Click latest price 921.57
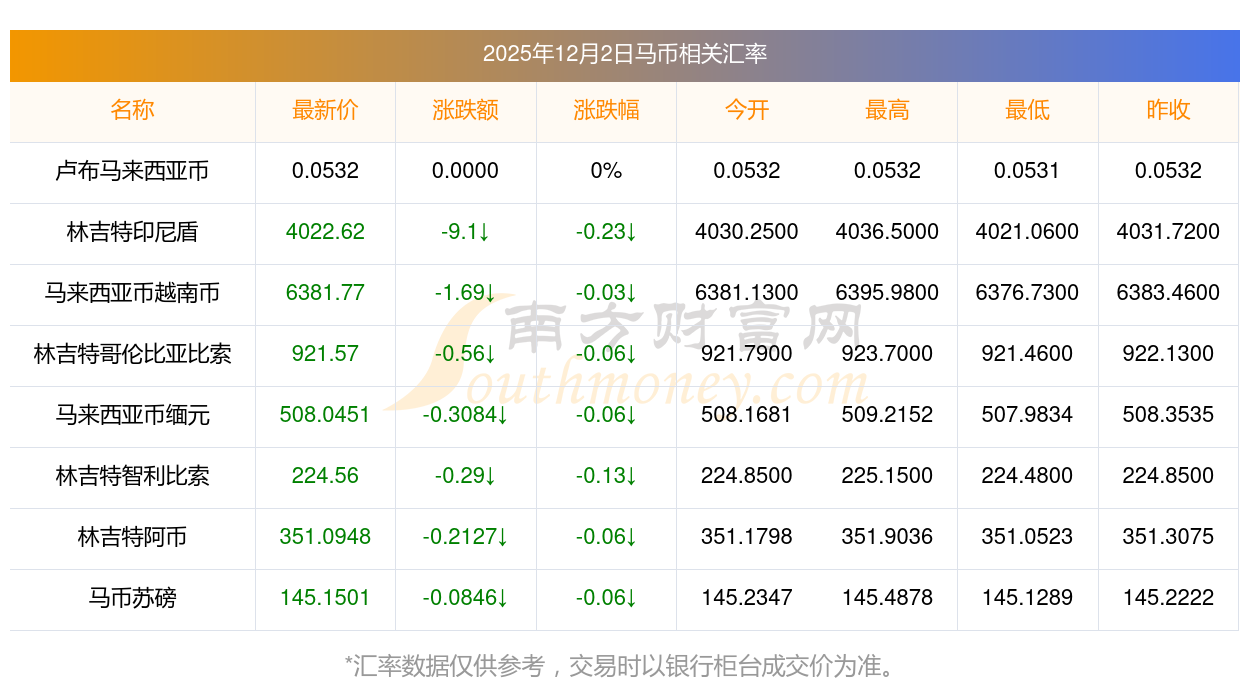The image size is (1250, 697). coord(325,354)
